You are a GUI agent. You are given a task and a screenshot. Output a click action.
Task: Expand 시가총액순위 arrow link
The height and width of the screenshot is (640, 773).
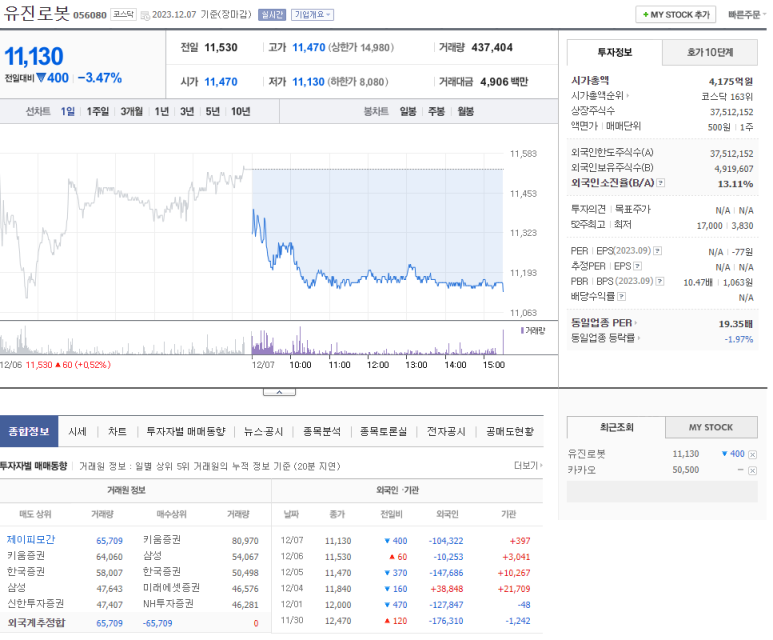point(600,96)
